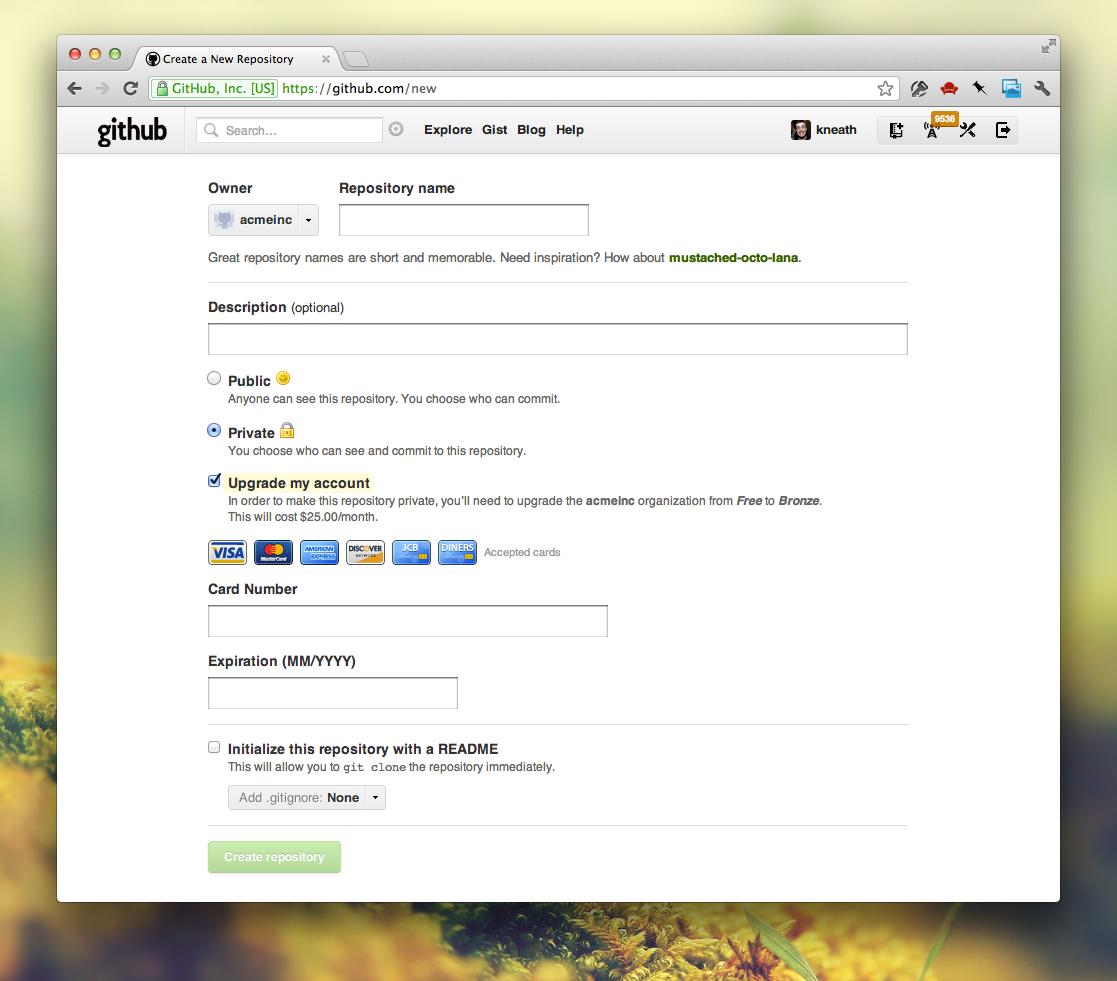This screenshot has height=981, width=1117.
Task: Click the search options gear icon
Action: (396, 129)
